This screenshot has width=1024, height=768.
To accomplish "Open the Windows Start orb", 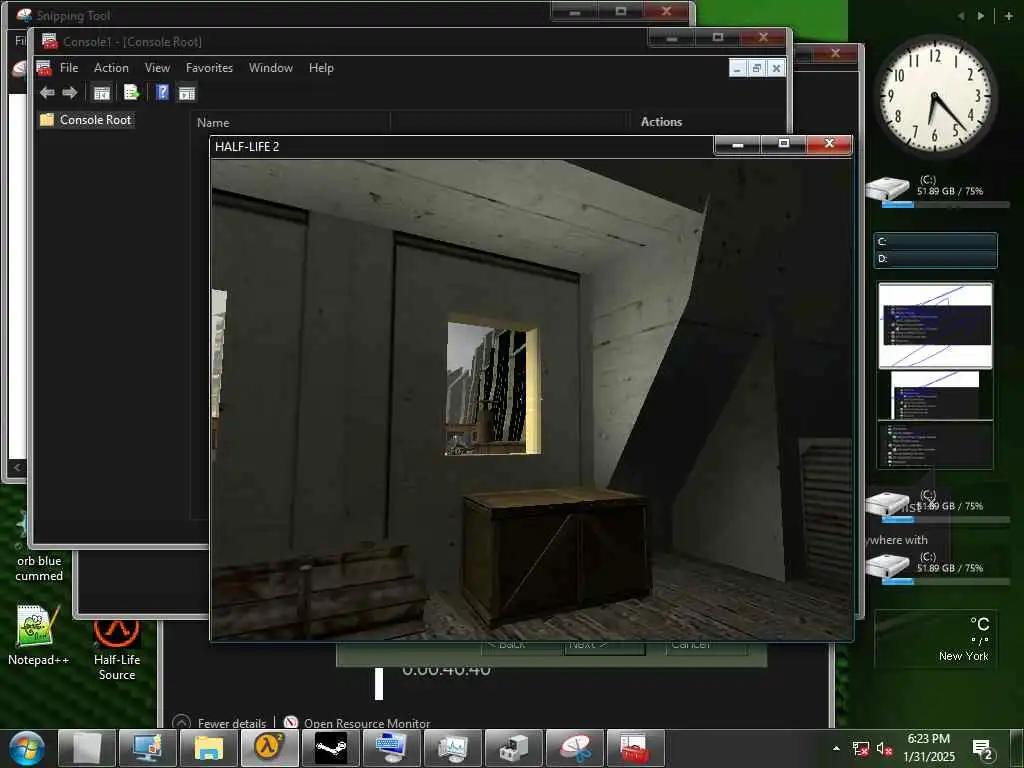I will [x=27, y=748].
